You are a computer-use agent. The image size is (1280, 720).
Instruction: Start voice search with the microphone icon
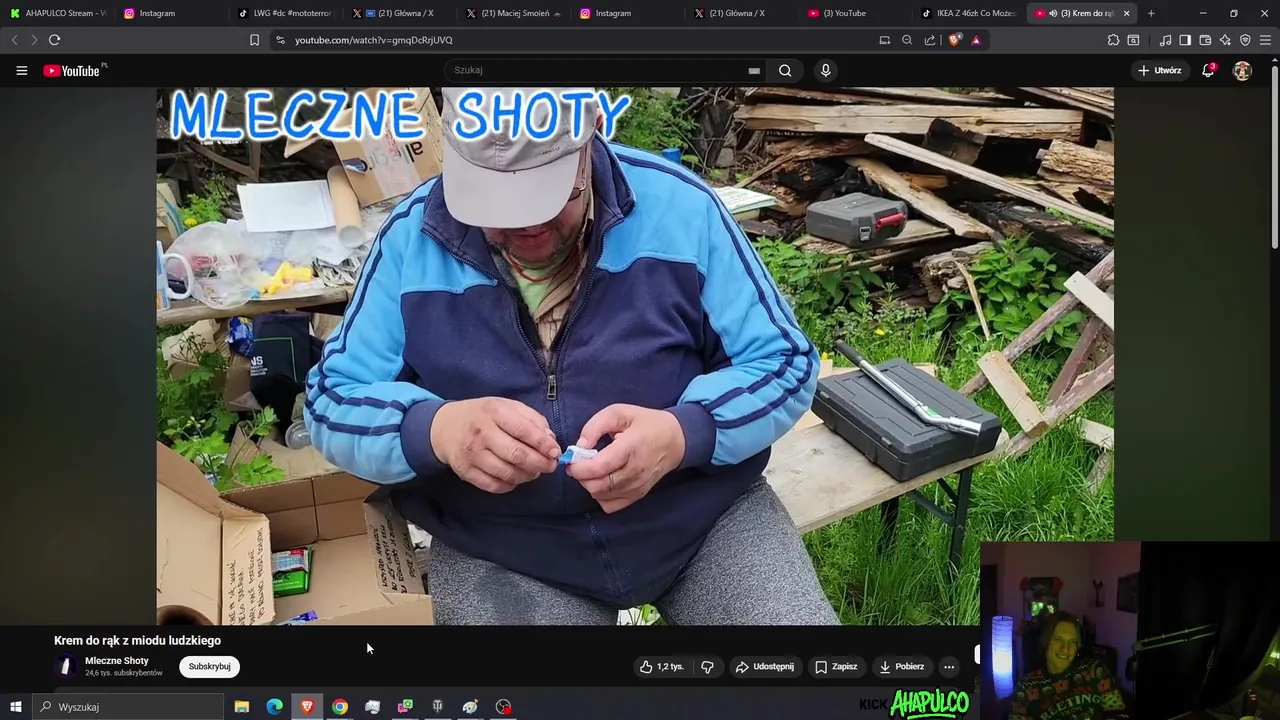[x=825, y=70]
